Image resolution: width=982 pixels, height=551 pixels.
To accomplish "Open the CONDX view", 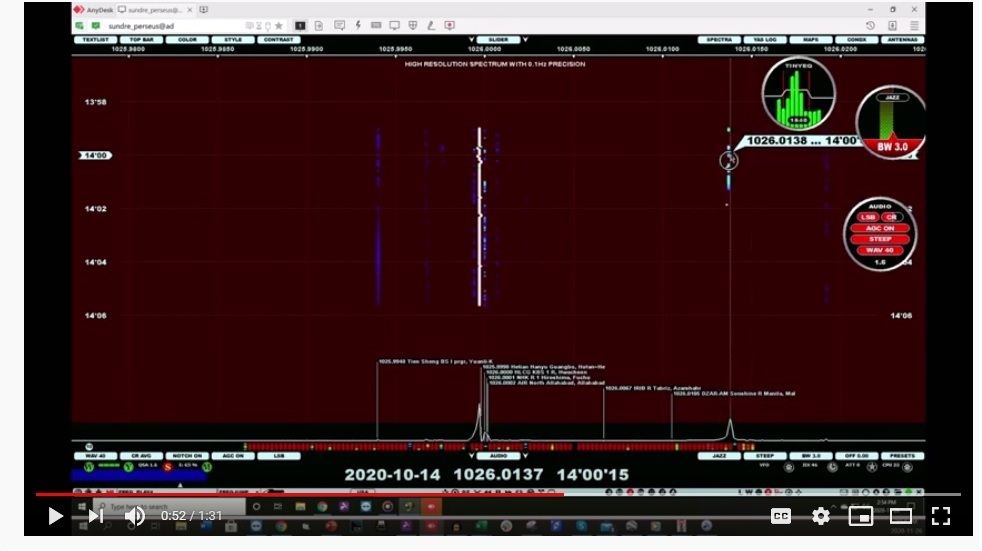I will pos(857,39).
